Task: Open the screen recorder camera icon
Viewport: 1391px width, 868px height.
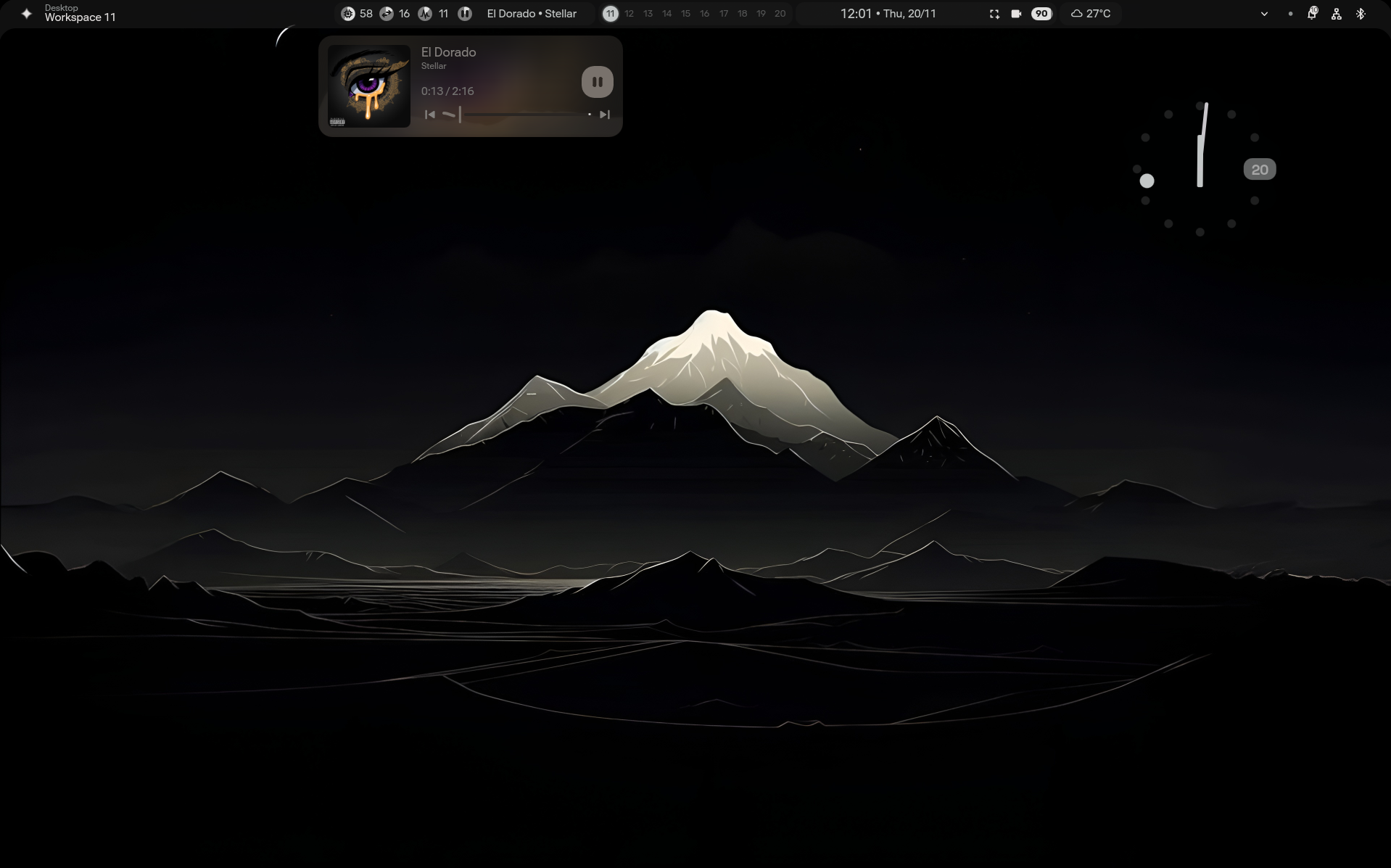Action: click(x=1015, y=13)
